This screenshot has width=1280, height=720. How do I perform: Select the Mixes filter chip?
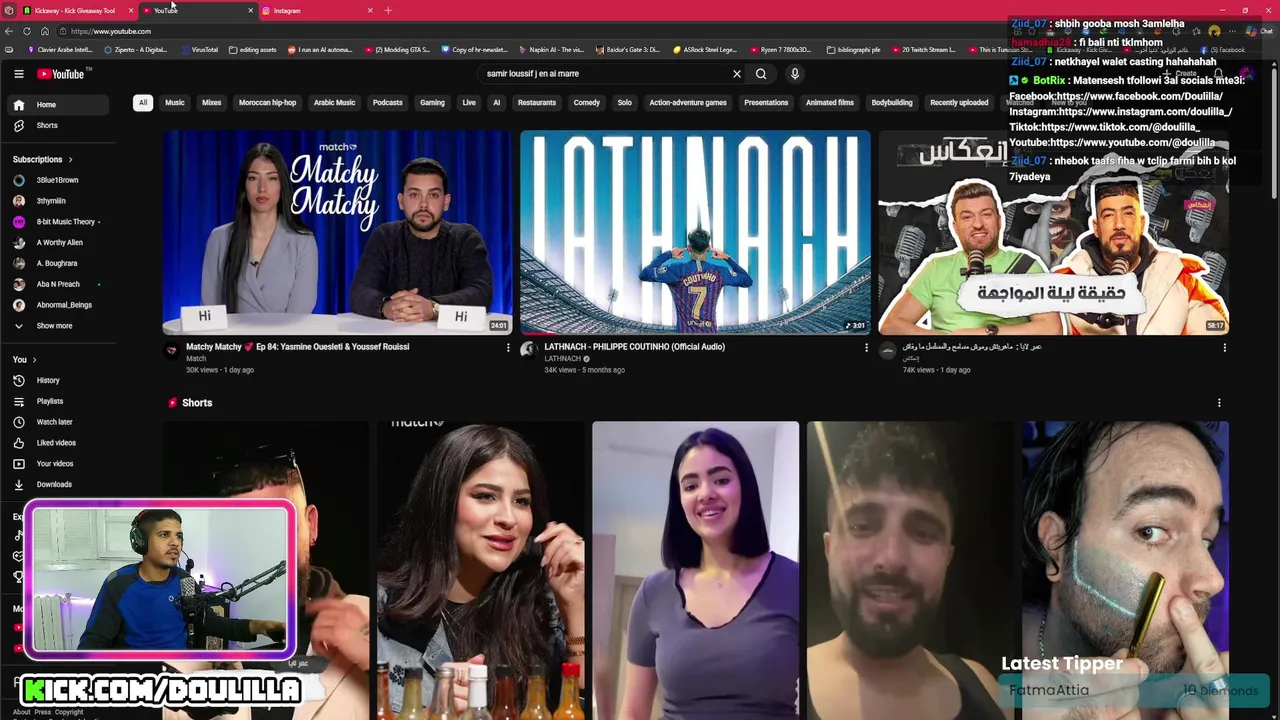coord(211,102)
